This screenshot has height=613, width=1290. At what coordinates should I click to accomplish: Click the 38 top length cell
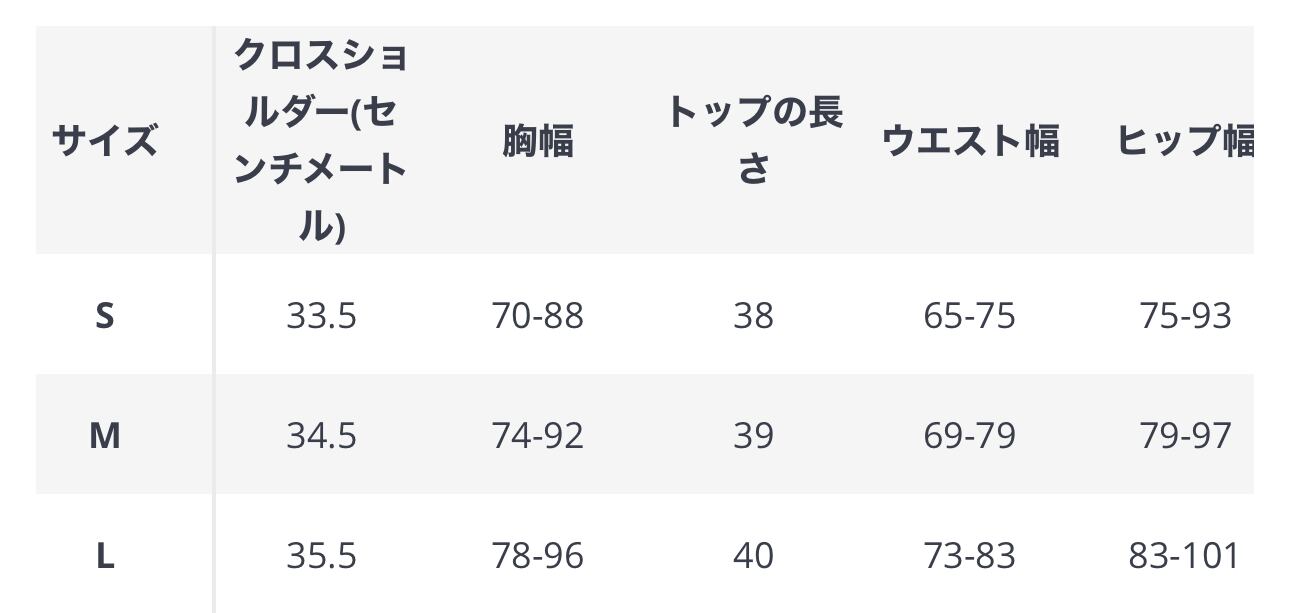click(753, 316)
